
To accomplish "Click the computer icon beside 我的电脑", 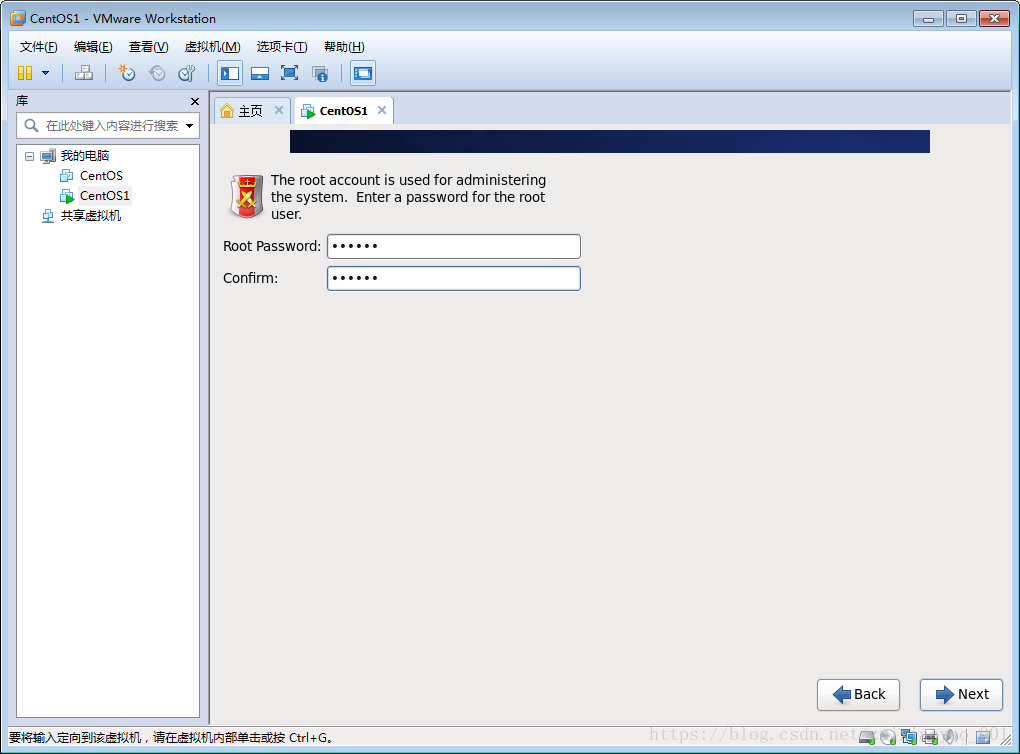I will pyautogui.click(x=48, y=156).
